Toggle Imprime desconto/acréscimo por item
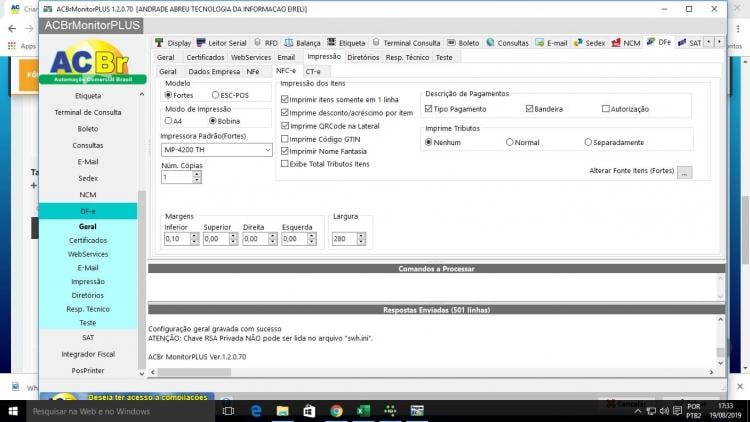 285,113
